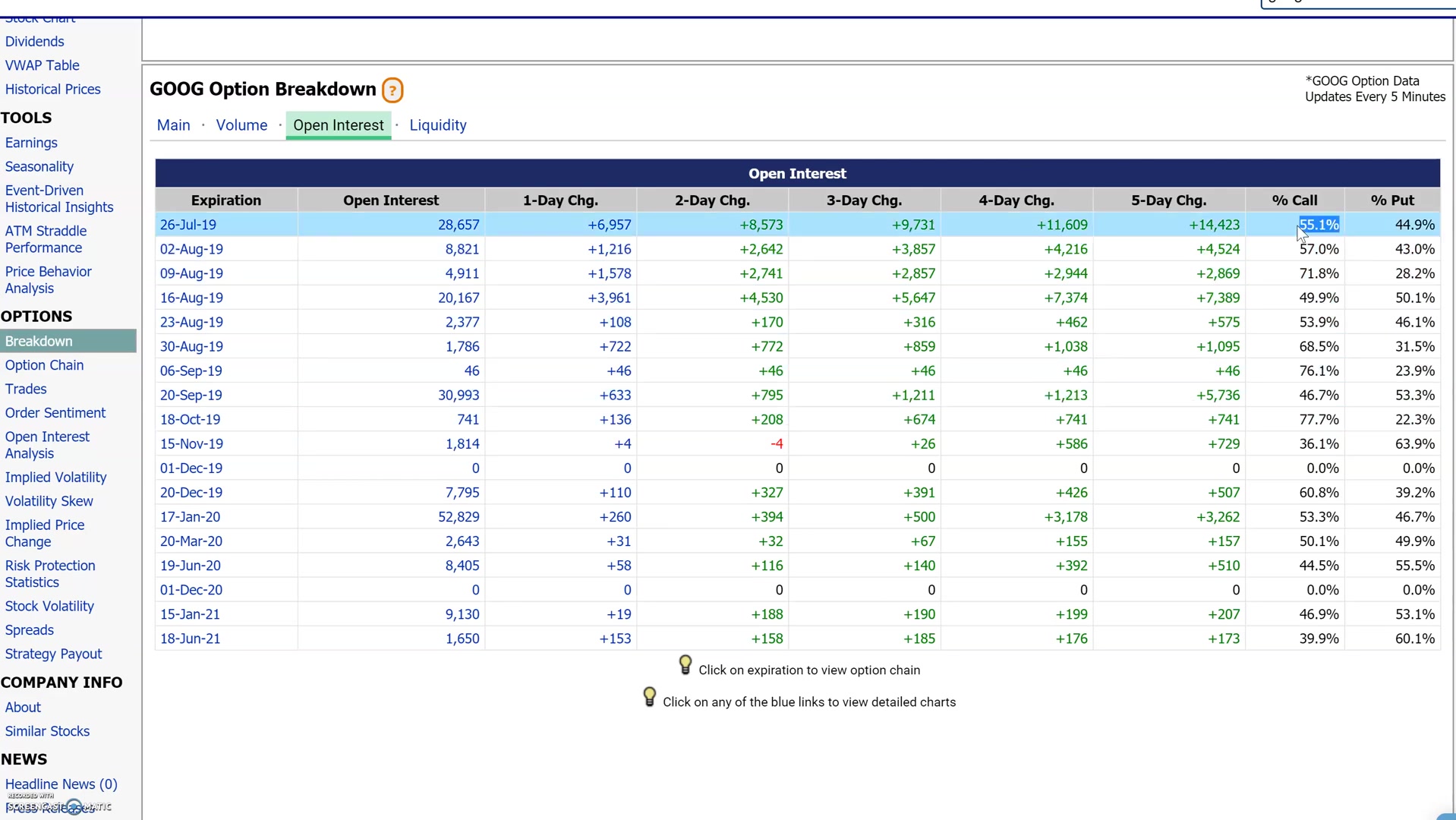Click the 17-Jan-20 expiration link
Viewport: 1456px width, 820px height.
coord(190,517)
